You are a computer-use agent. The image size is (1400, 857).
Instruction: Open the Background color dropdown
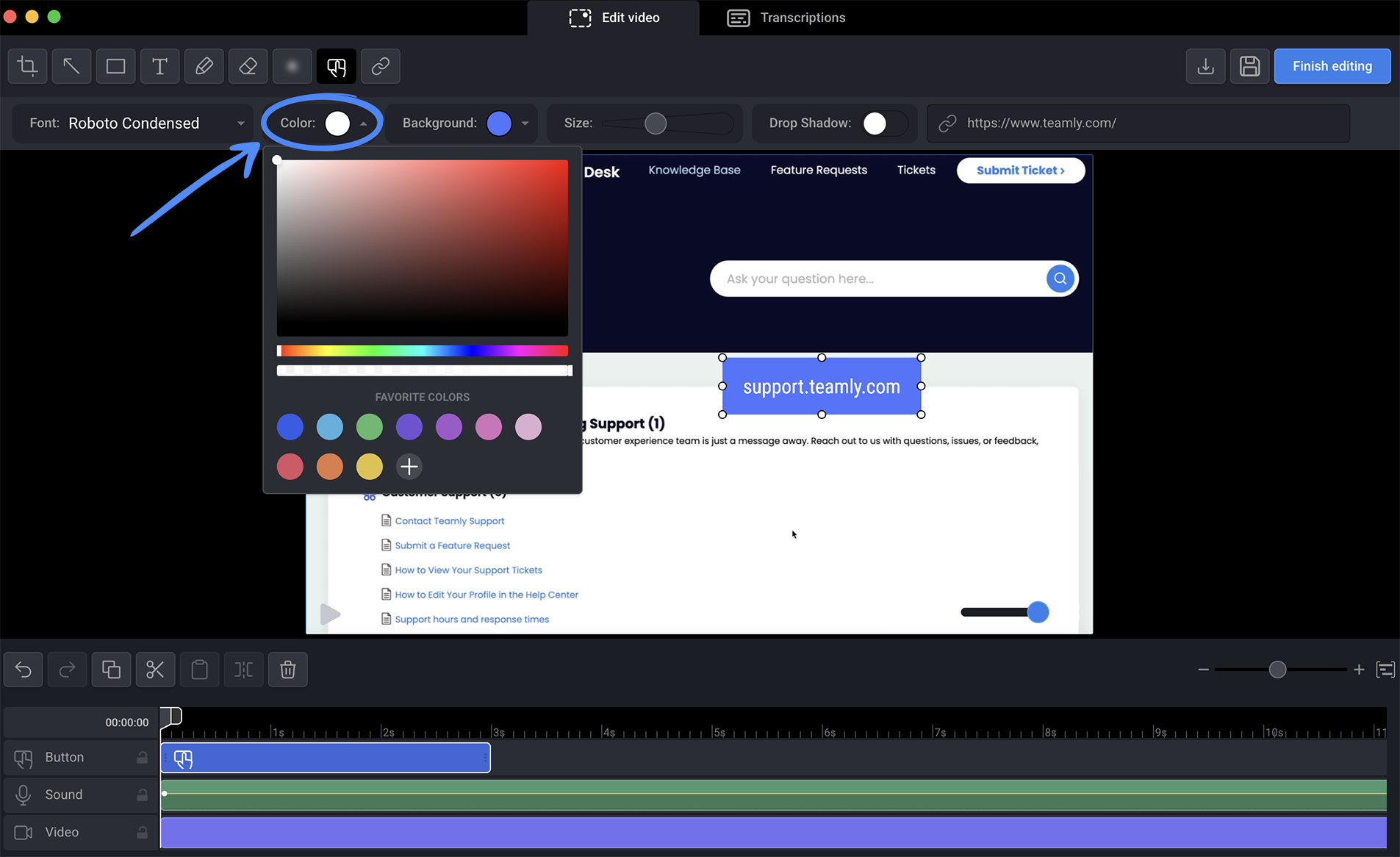pos(525,123)
